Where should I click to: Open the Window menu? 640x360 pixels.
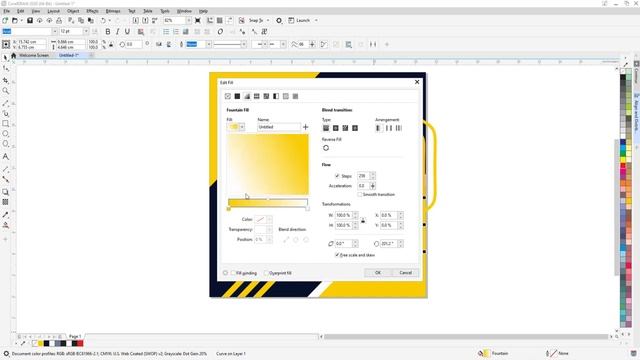coord(184,11)
